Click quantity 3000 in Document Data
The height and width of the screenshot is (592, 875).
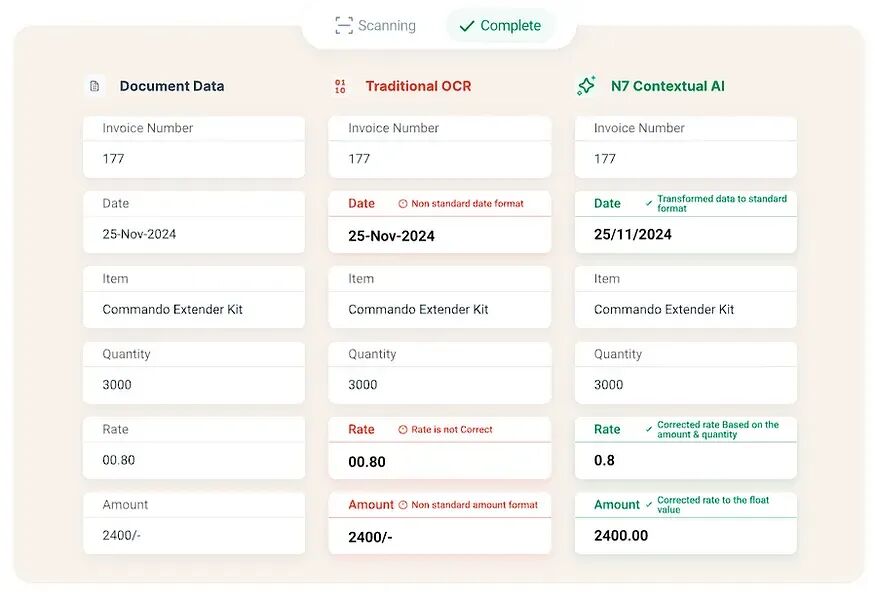(x=117, y=385)
